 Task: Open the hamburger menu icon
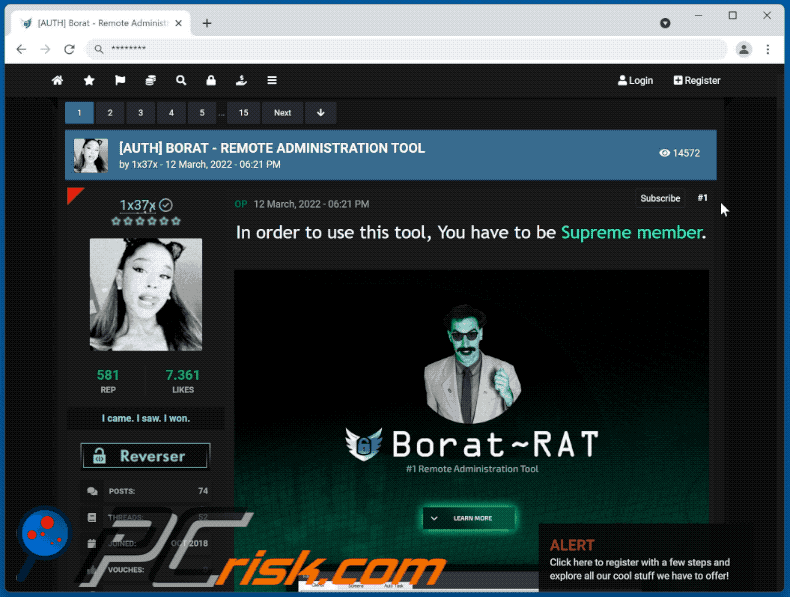coord(272,81)
